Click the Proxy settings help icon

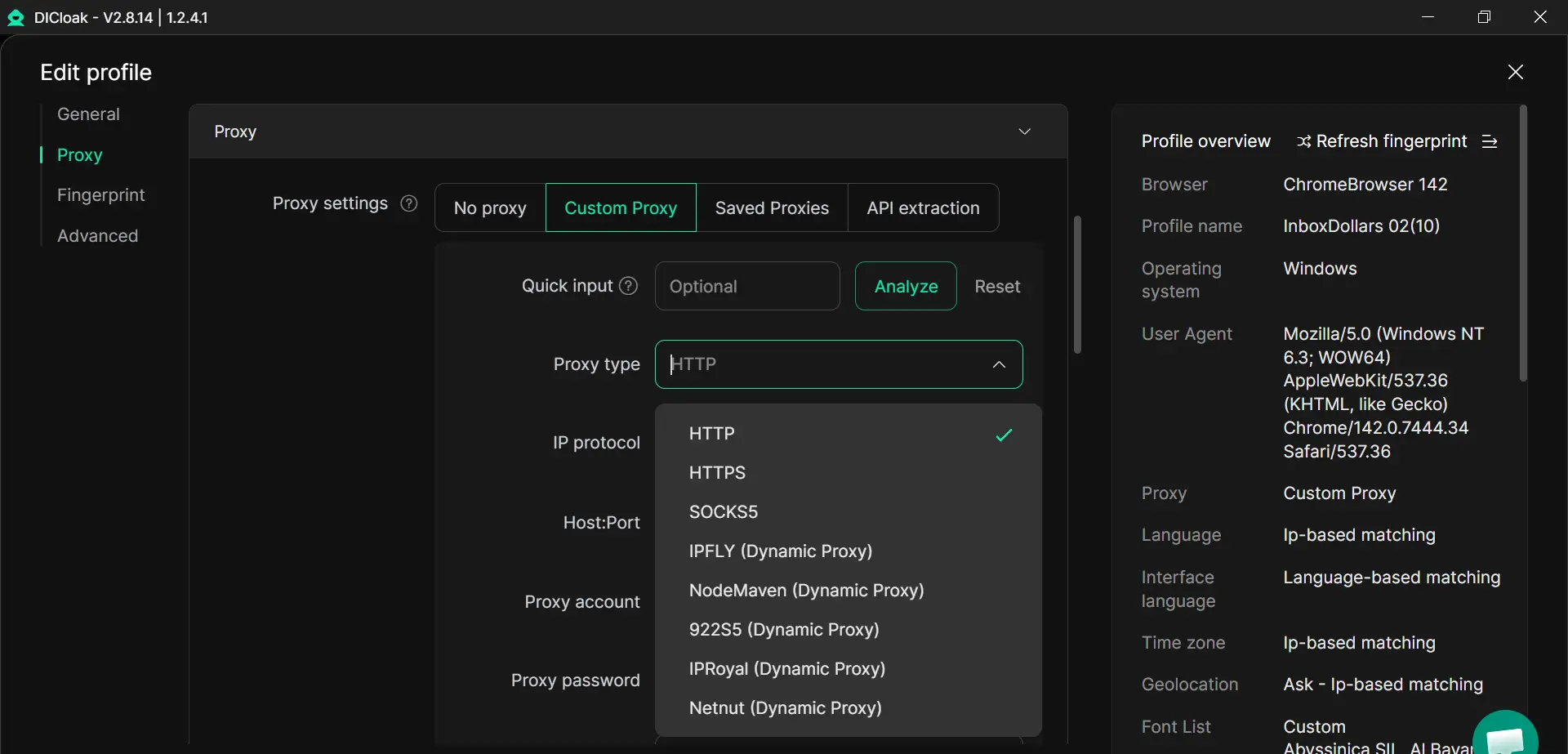click(x=409, y=203)
